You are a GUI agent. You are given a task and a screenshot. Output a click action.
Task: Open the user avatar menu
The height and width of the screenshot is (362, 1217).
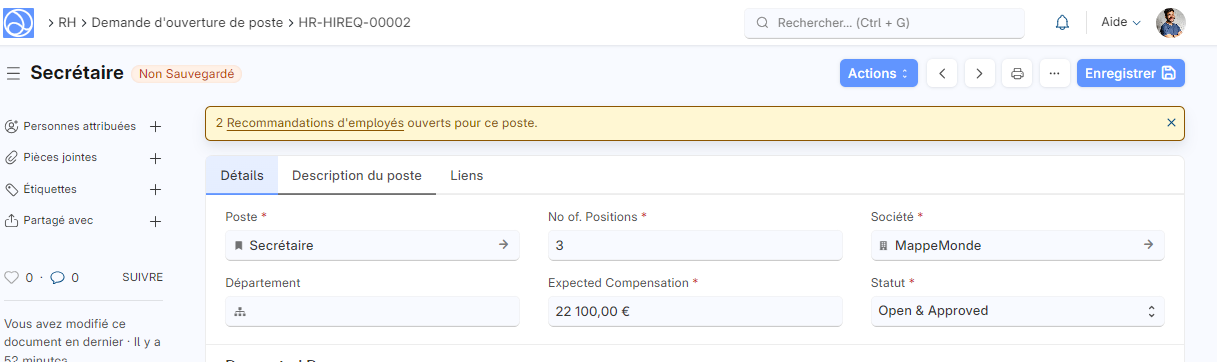tap(1171, 23)
